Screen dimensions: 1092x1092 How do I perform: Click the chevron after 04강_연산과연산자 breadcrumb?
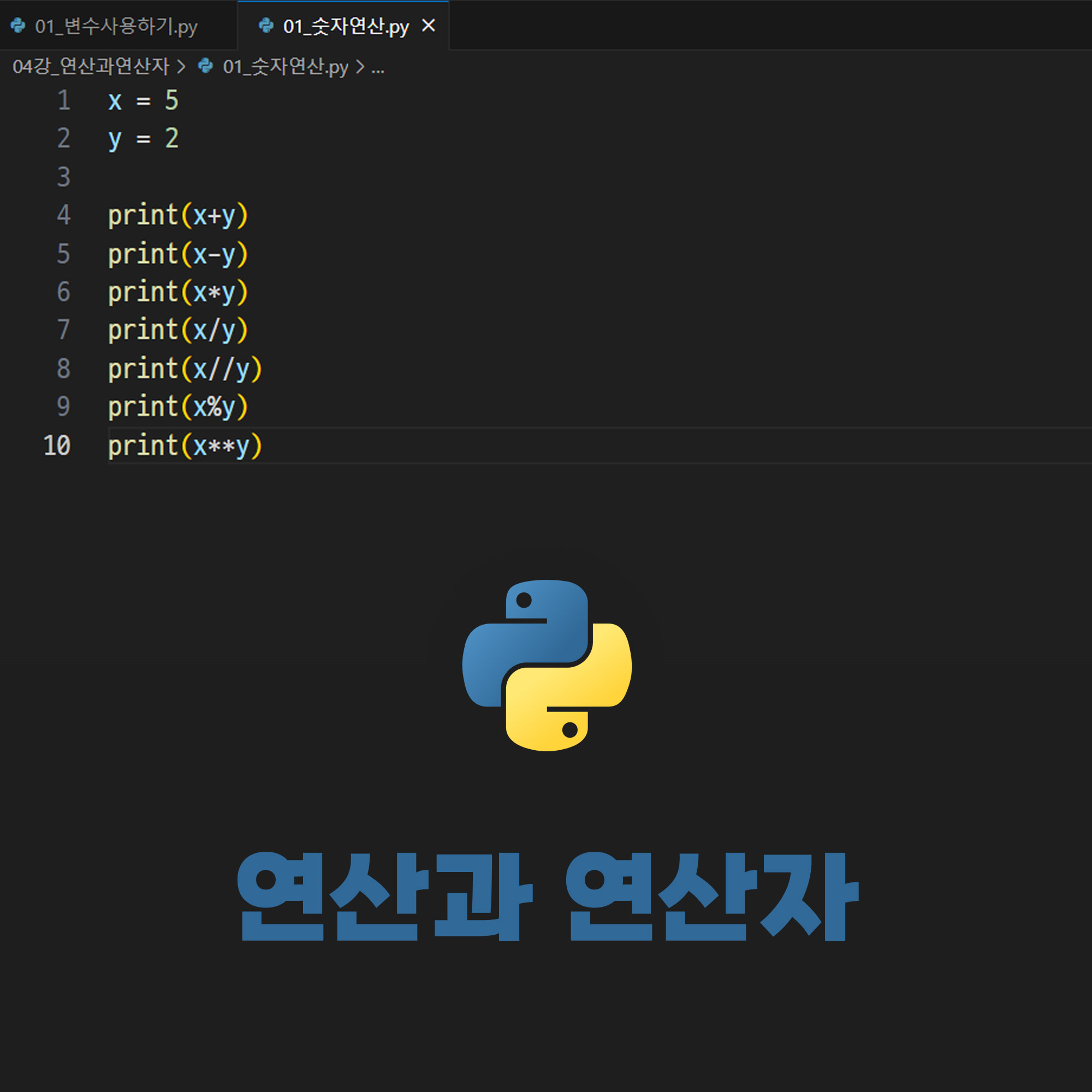pyautogui.click(x=181, y=67)
